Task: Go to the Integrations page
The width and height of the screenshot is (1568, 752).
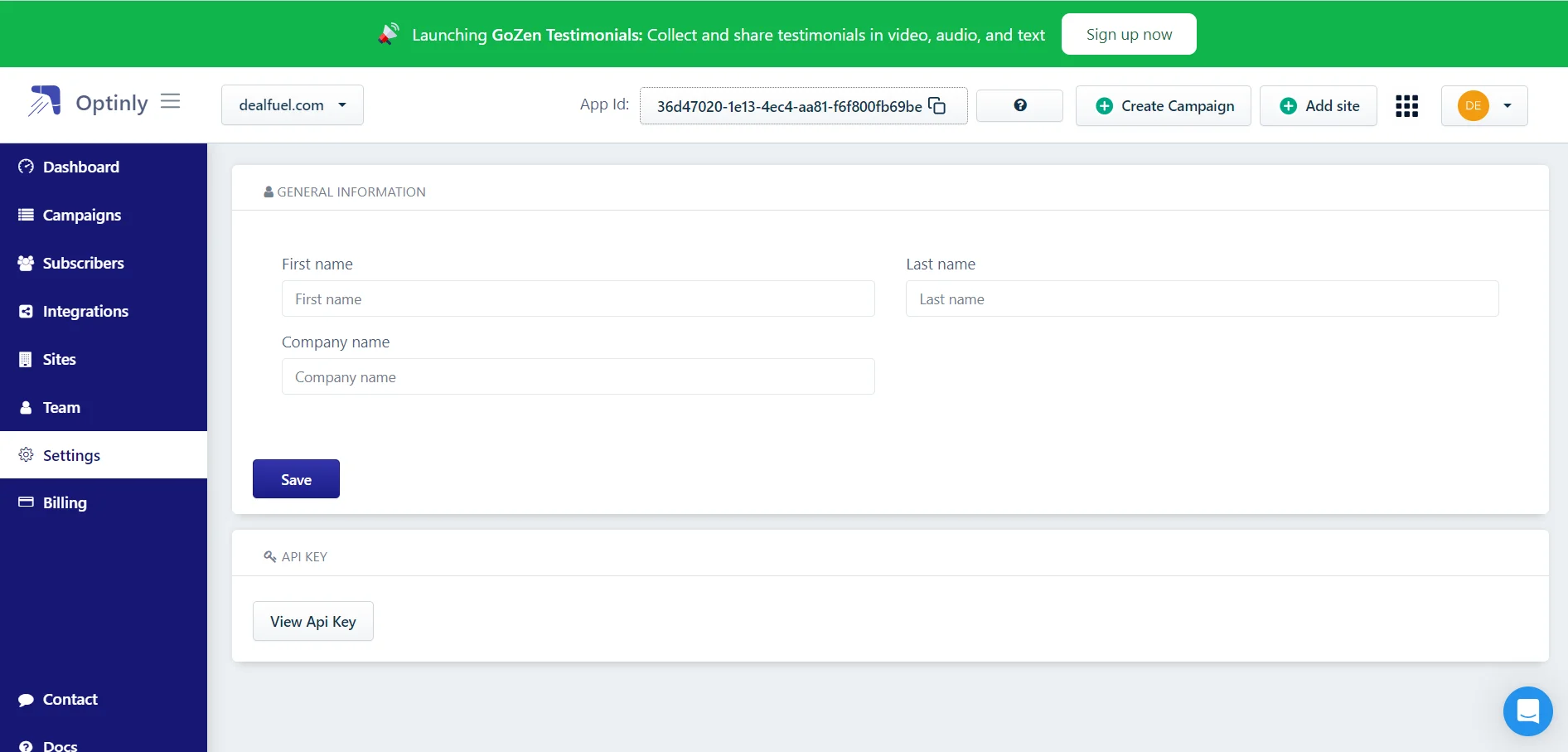Action: pyautogui.click(x=85, y=311)
